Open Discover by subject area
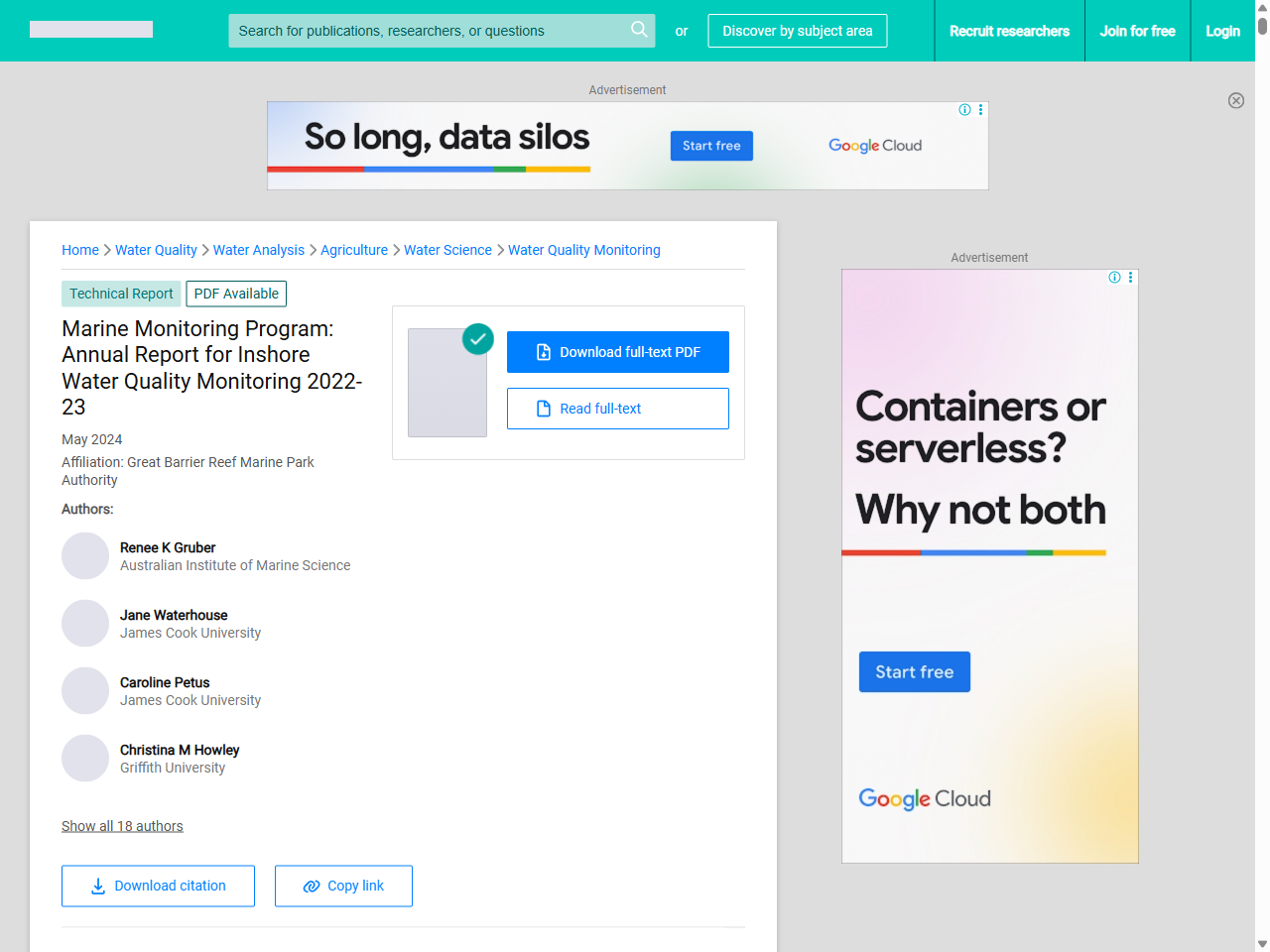 (x=798, y=31)
